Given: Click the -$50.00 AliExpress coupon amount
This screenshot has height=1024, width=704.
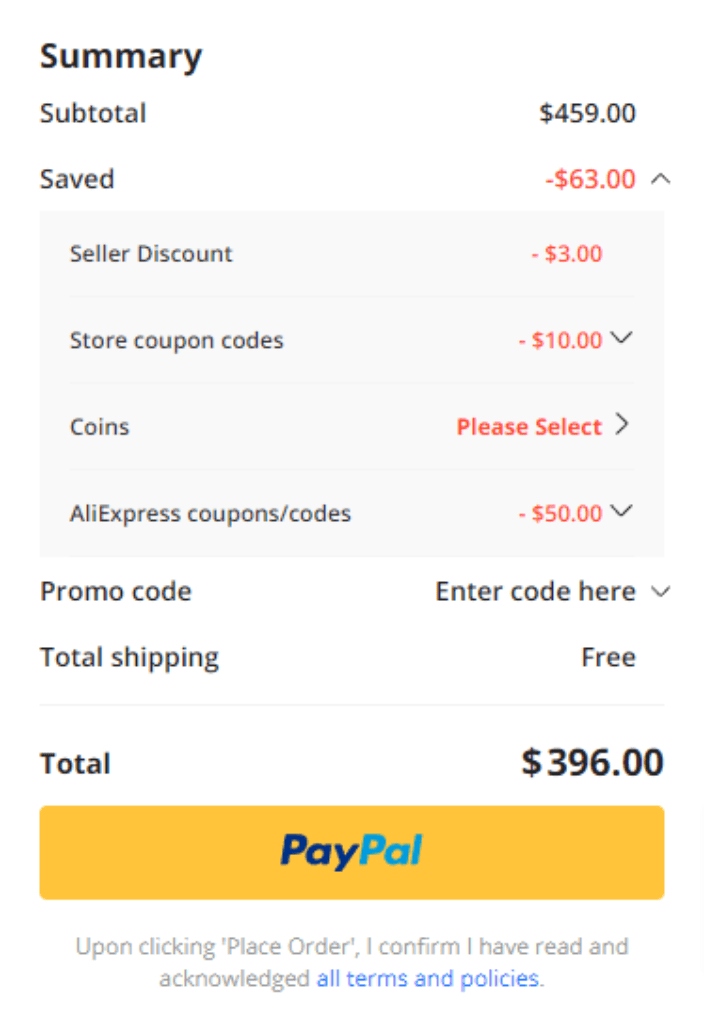Looking at the screenshot, I should [560, 513].
